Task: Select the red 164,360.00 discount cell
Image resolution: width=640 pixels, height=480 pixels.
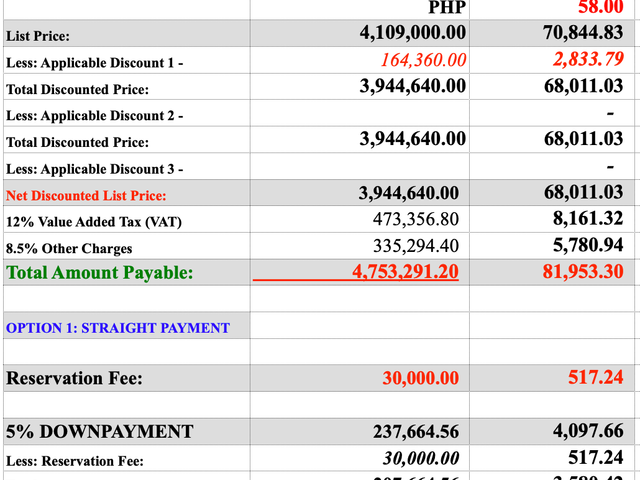Action: pos(360,60)
